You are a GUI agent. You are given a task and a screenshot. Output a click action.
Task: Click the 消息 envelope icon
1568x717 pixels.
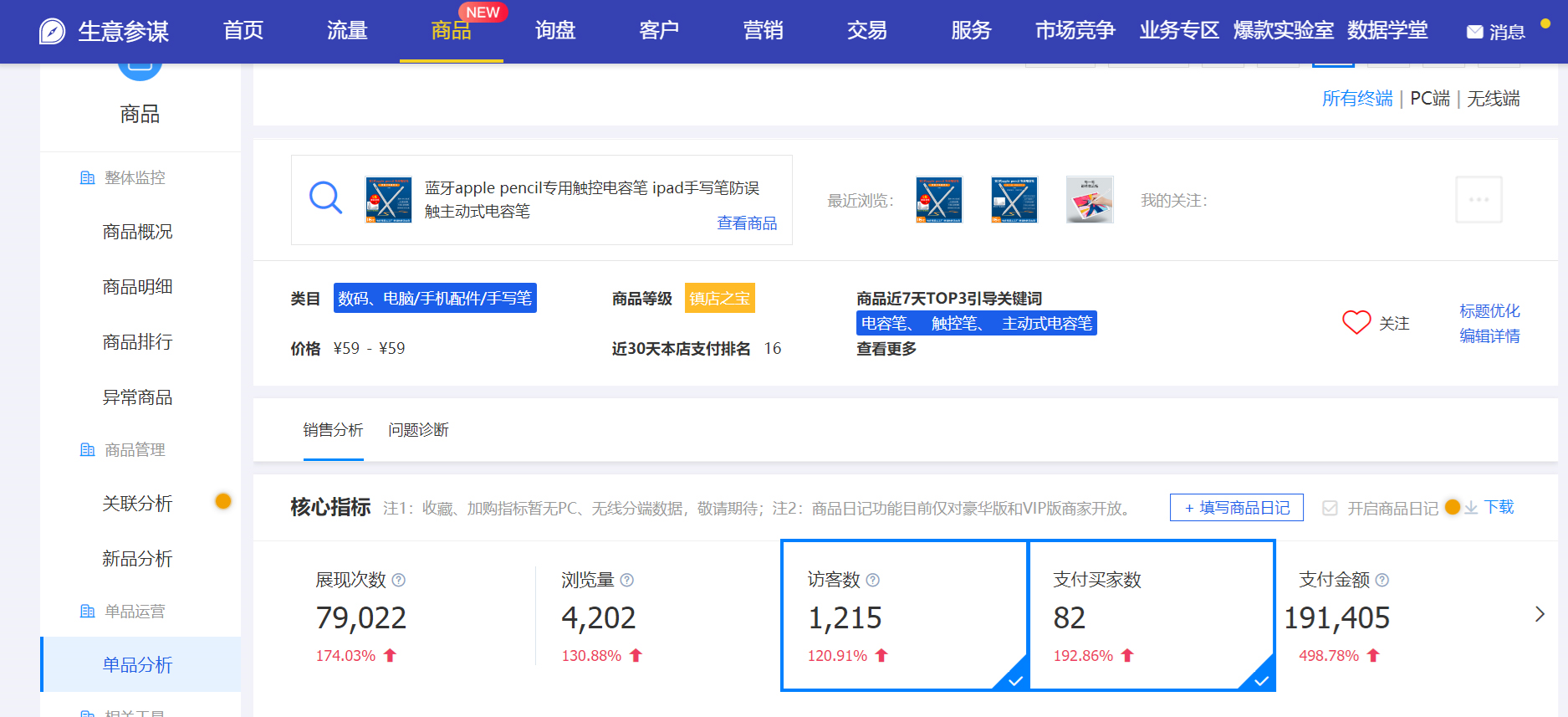coord(1474,32)
